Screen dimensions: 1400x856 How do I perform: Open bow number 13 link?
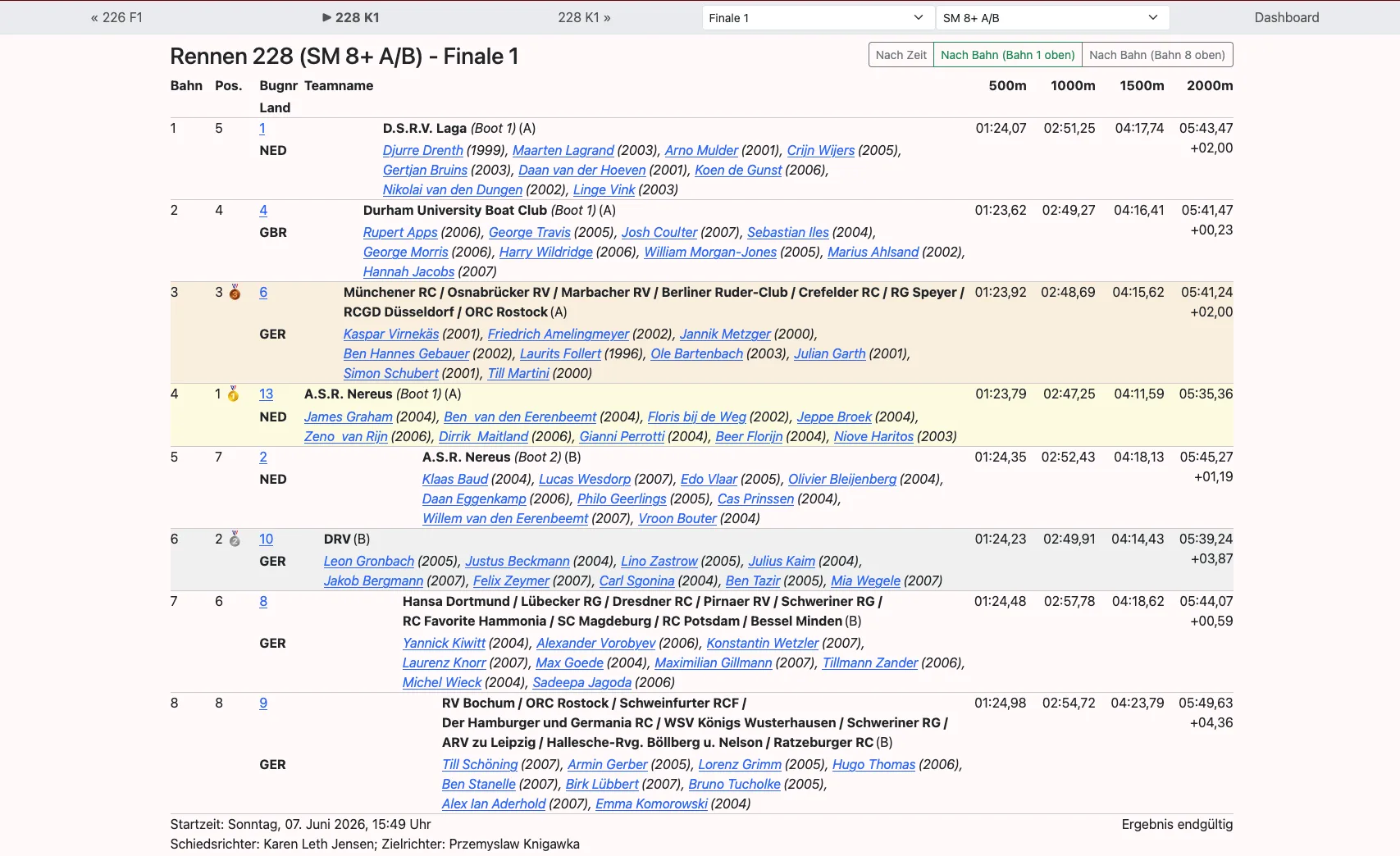266,394
